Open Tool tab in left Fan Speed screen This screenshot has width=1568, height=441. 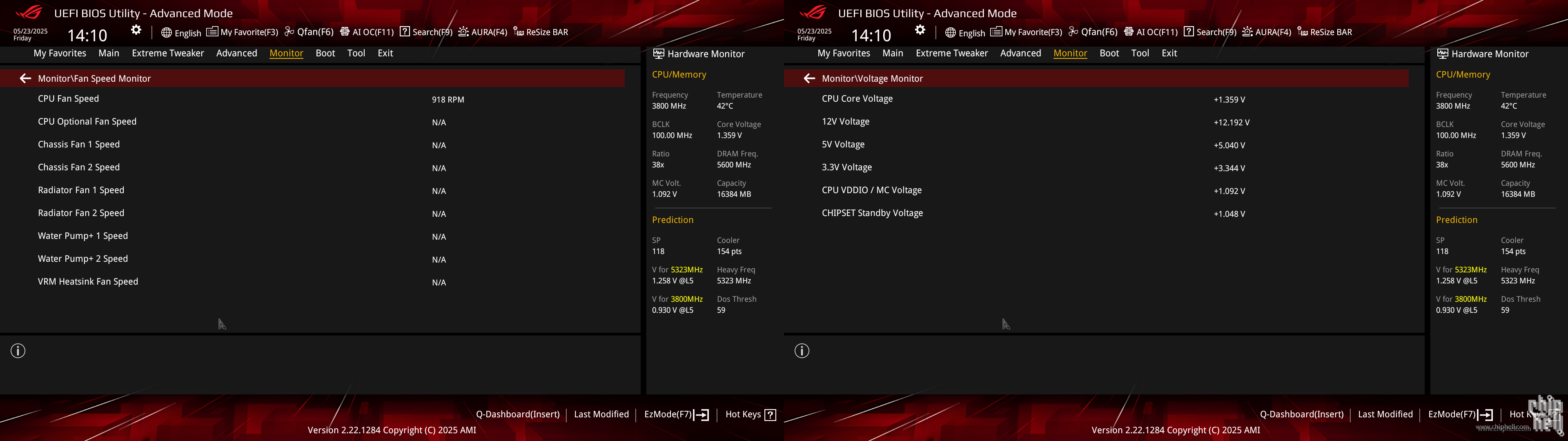[356, 53]
